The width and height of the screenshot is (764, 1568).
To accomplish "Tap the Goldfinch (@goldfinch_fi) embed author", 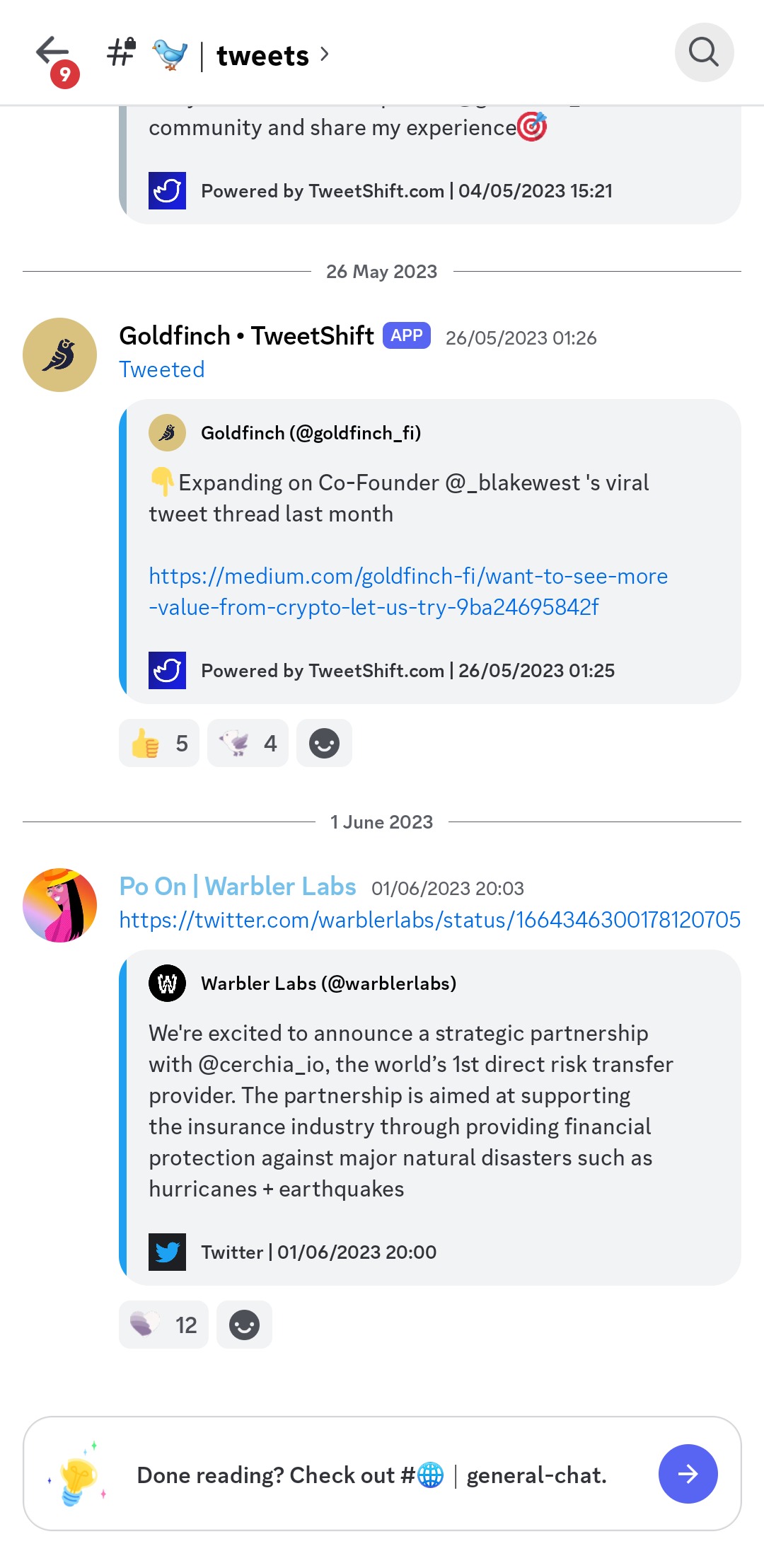I will click(311, 433).
